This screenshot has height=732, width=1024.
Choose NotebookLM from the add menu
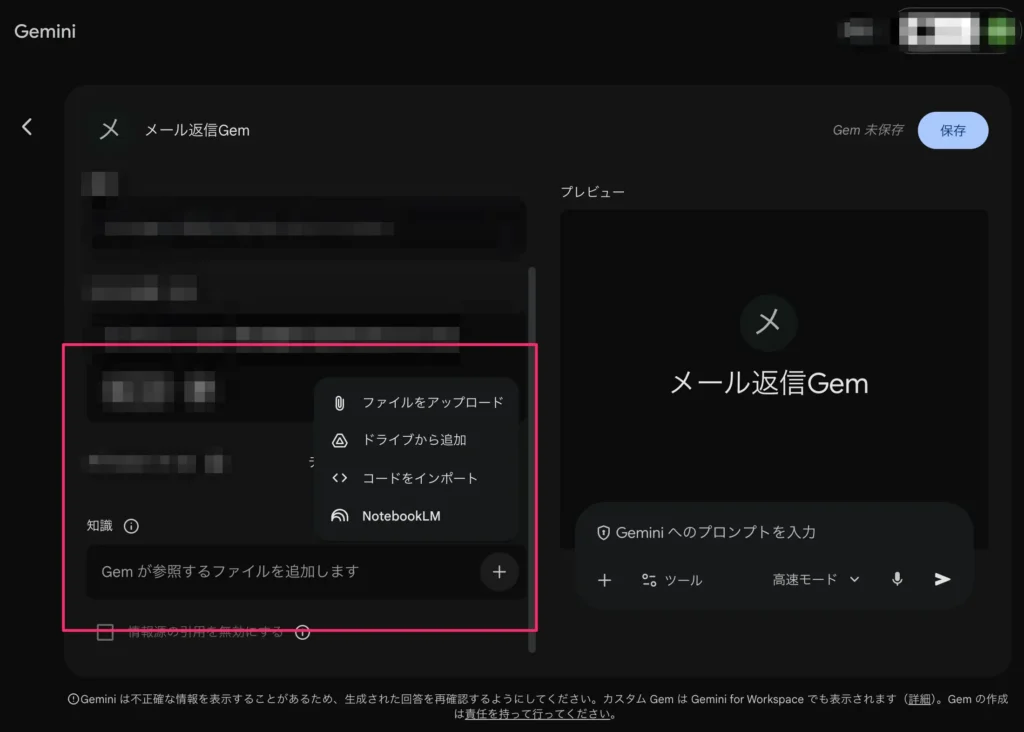[417, 516]
